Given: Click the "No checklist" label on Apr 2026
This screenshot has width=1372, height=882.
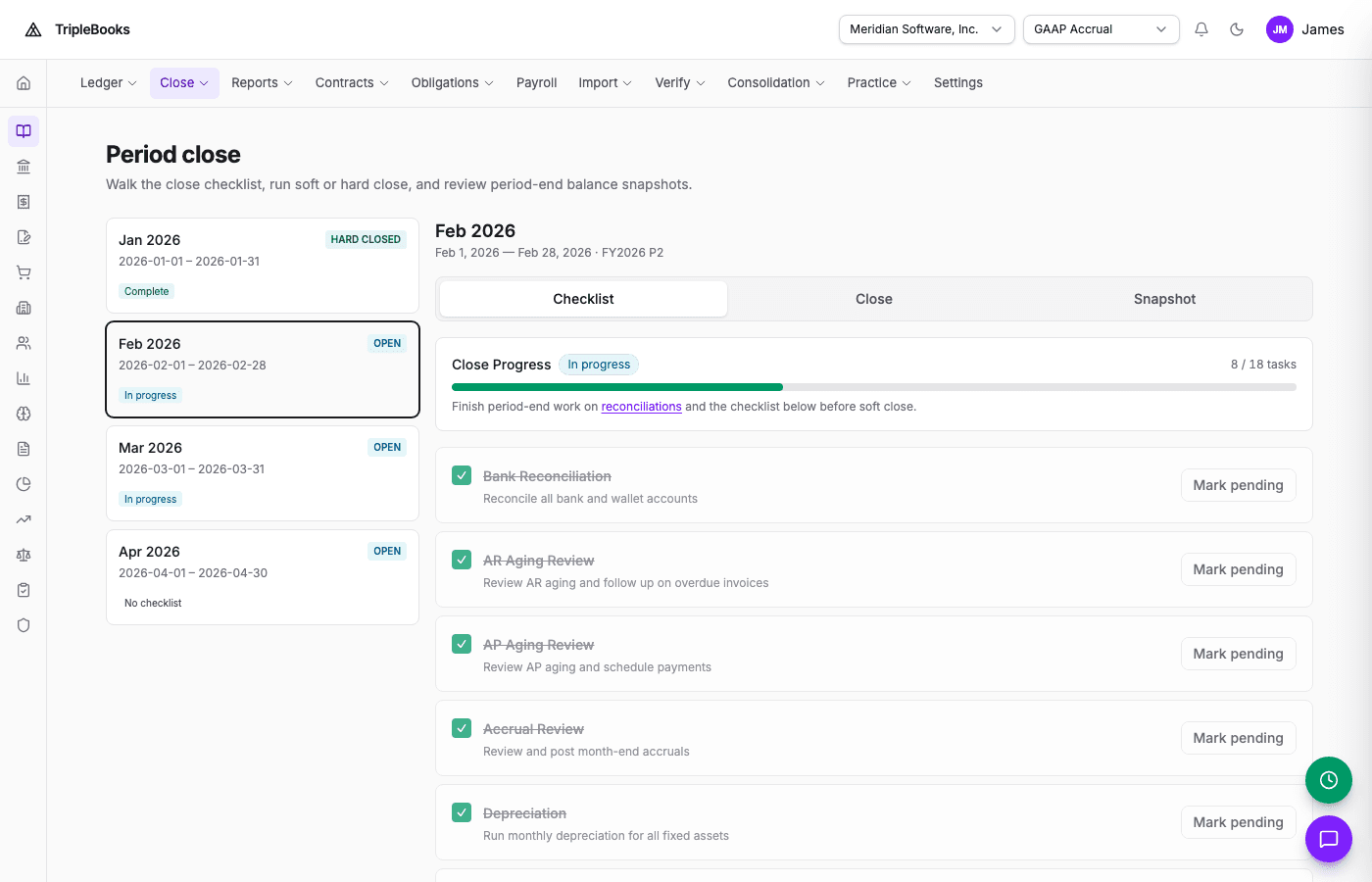Looking at the screenshot, I should 153,603.
